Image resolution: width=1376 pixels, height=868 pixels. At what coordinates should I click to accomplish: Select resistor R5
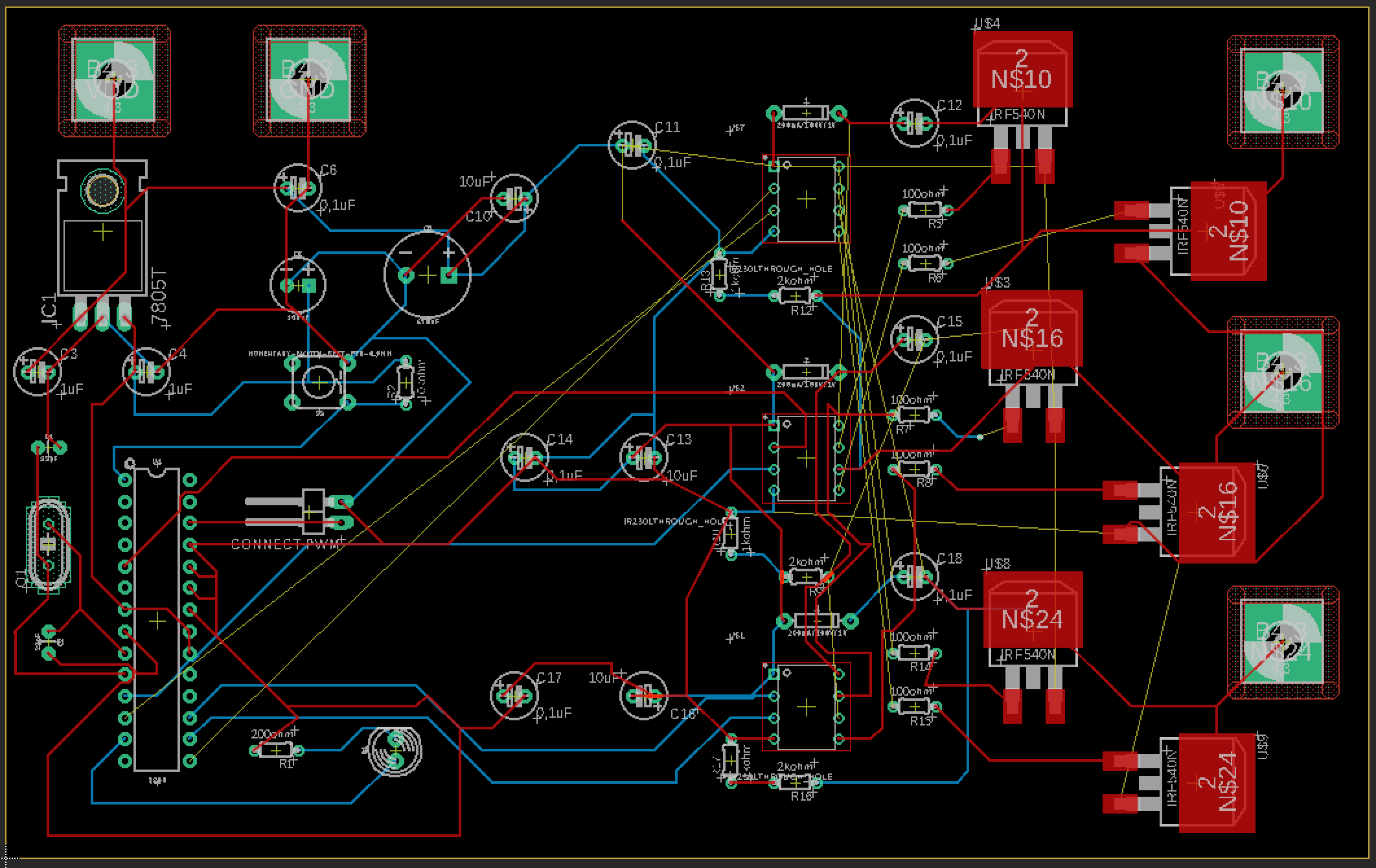pos(926,210)
